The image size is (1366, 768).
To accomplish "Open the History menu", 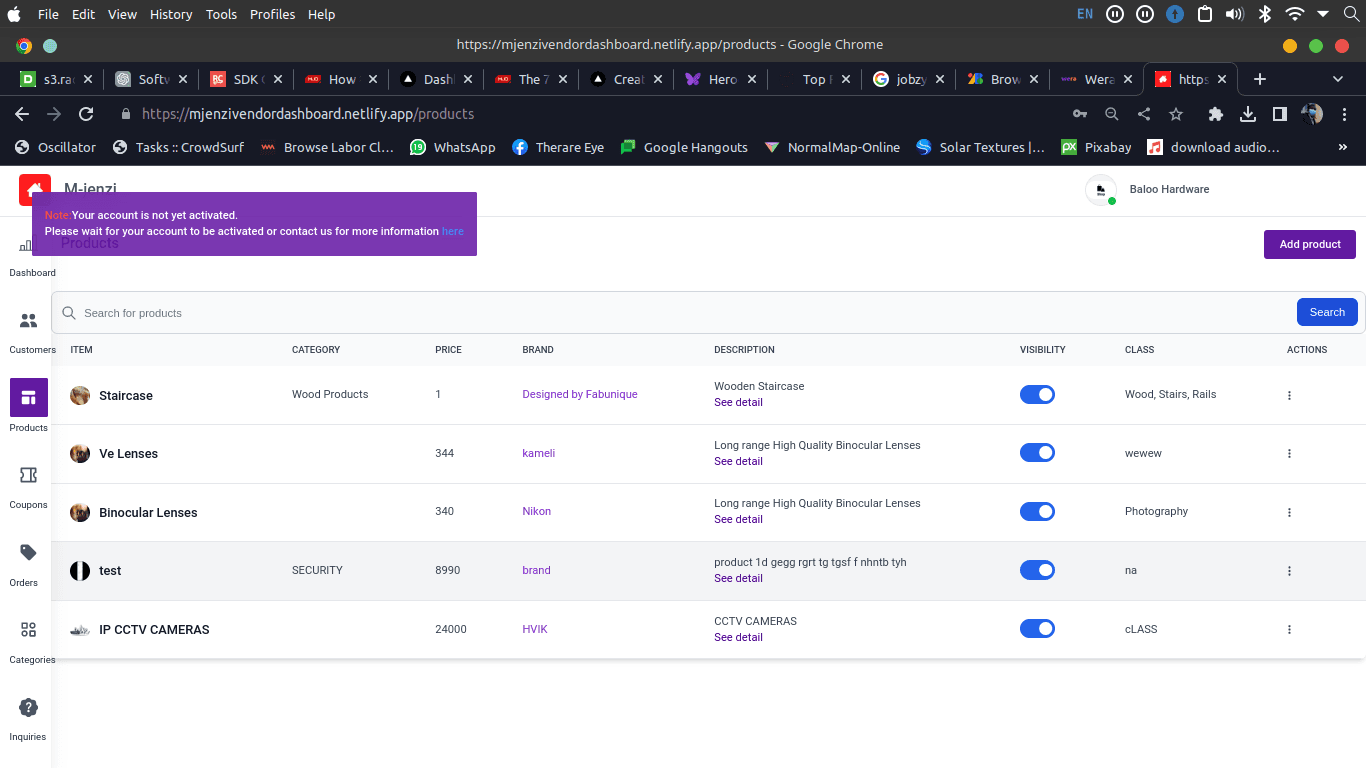I will [171, 14].
